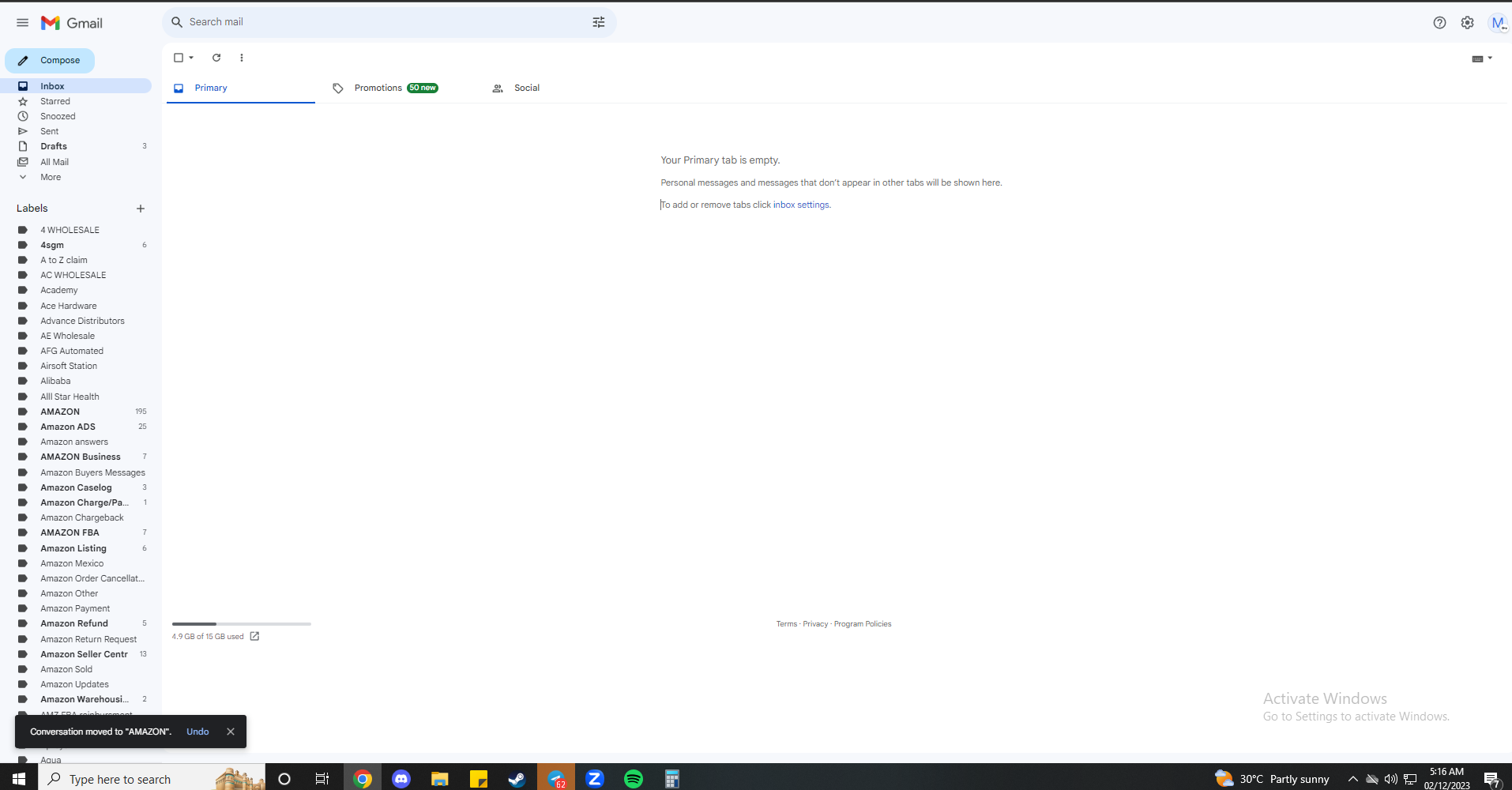Open the More options three-dot menu
The height and width of the screenshot is (790, 1512).
(242, 58)
